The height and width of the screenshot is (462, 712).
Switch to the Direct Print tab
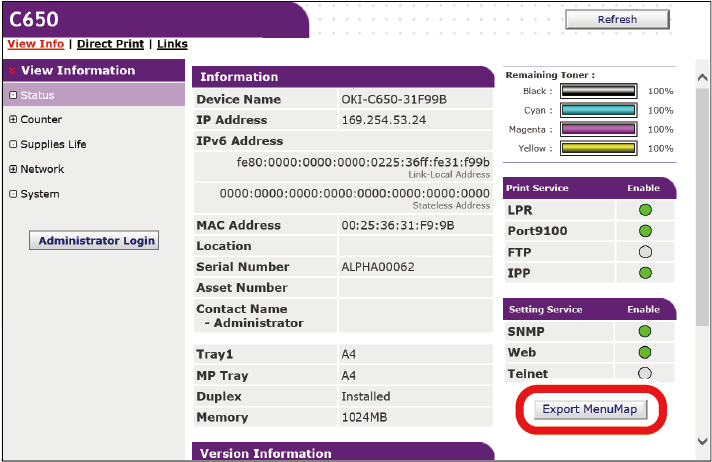coord(110,44)
